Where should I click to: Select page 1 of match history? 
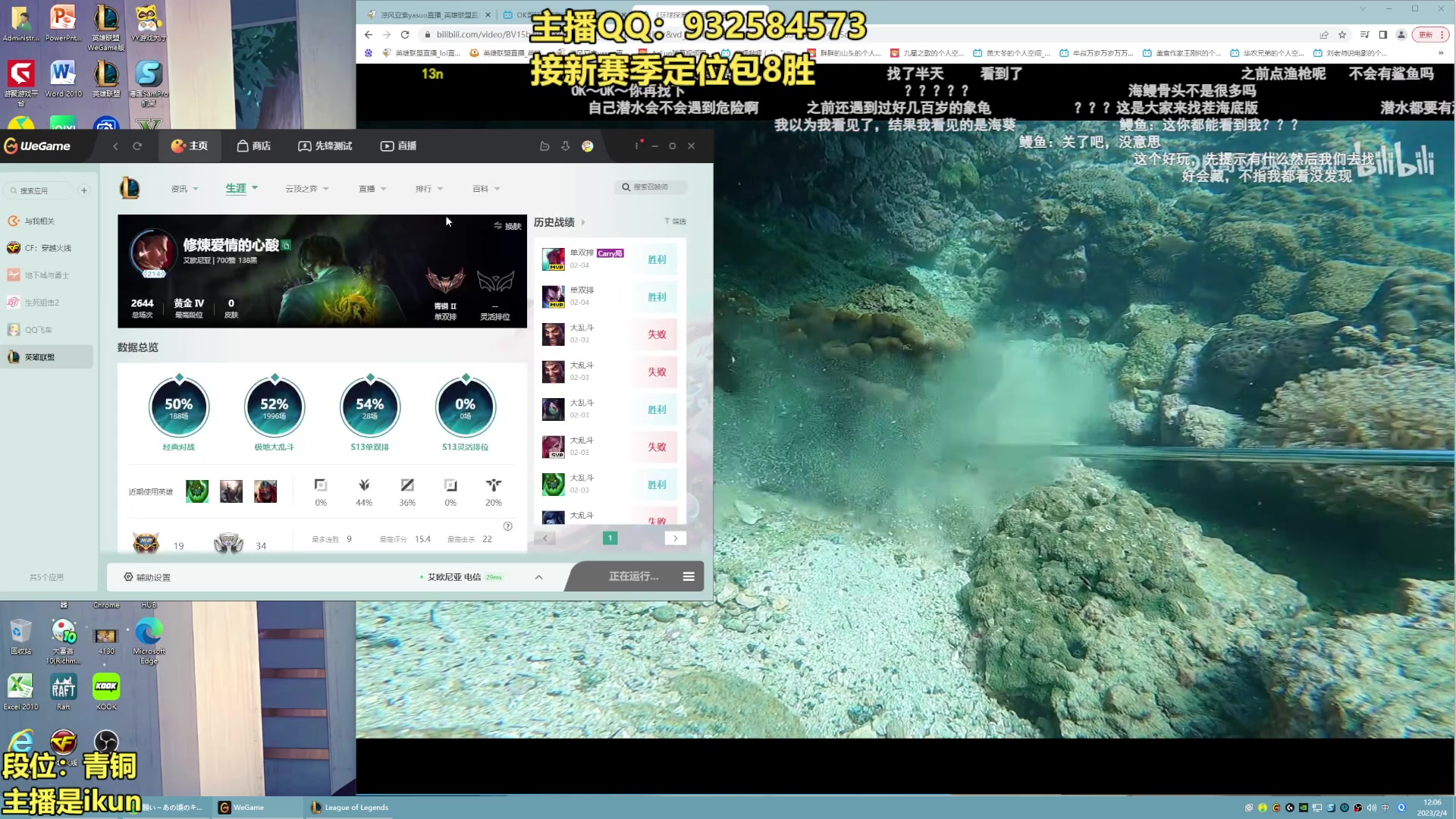click(610, 538)
